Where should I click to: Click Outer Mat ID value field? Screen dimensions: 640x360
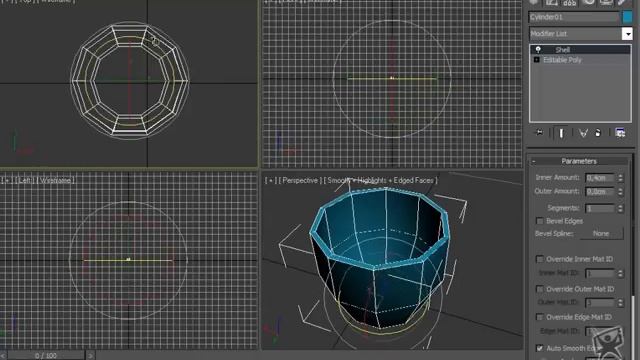point(600,302)
